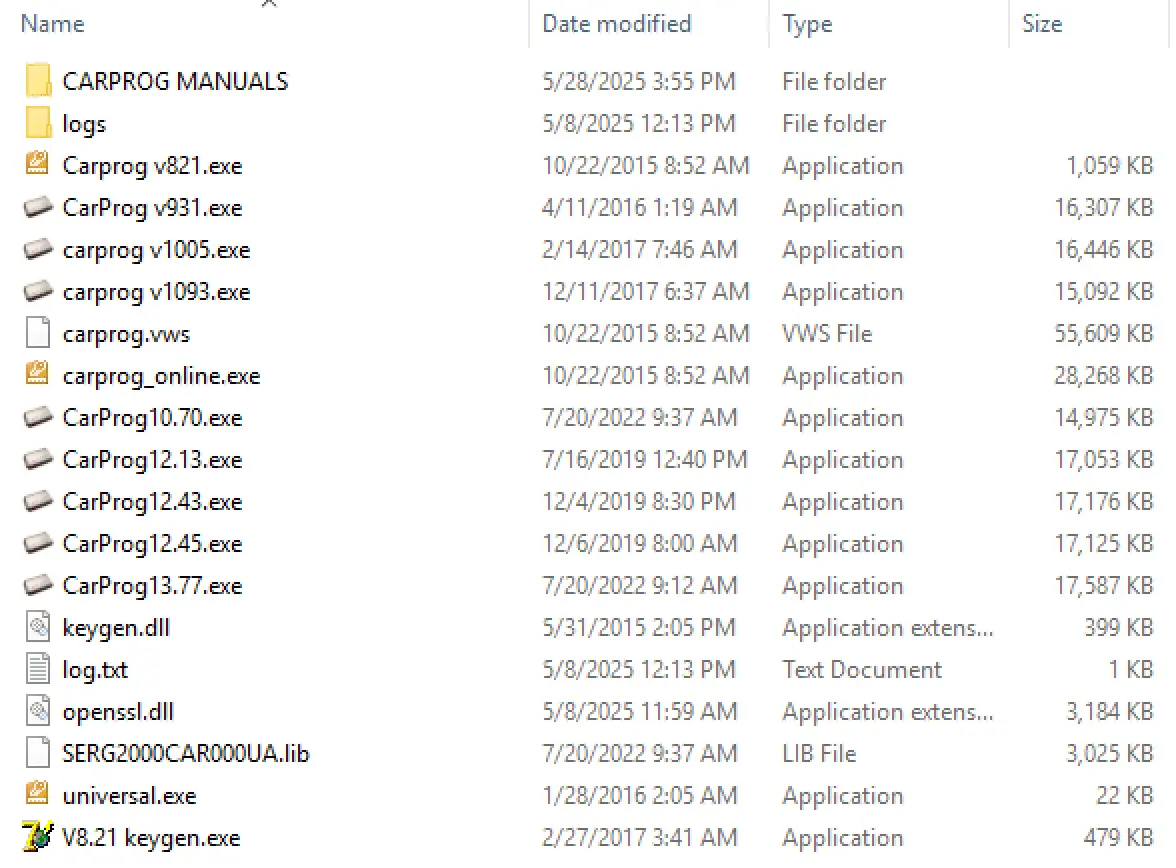Click the size value 17,587 KB

pos(1103,585)
